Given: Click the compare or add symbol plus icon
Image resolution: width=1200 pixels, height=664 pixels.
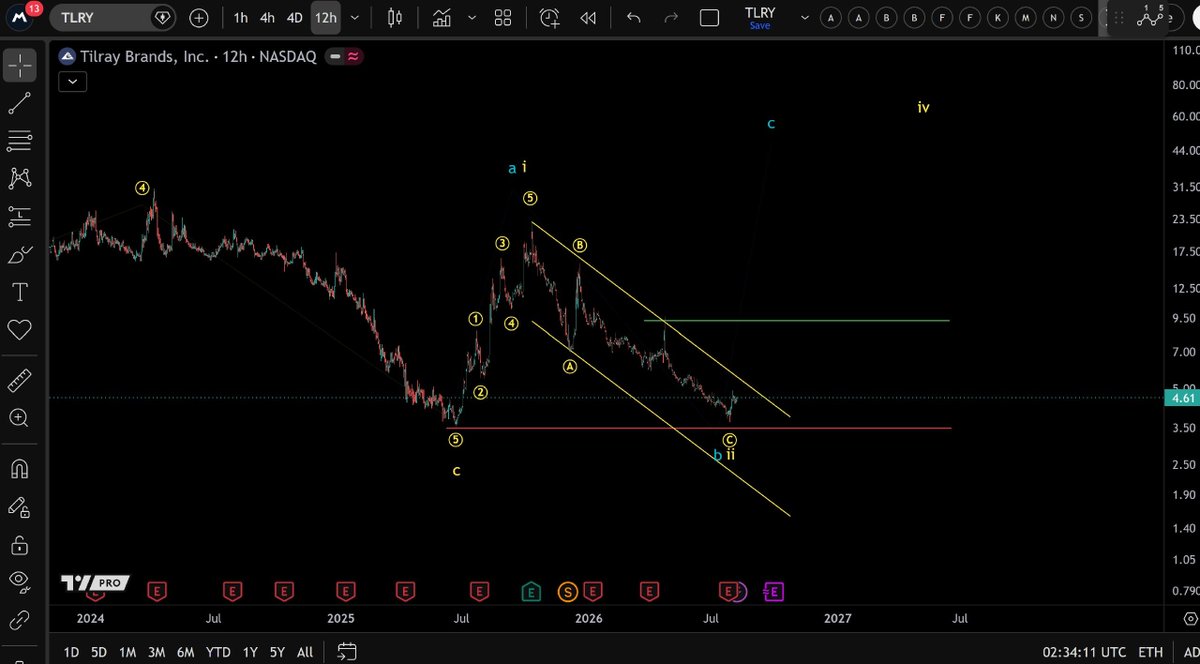Looking at the screenshot, I should pyautogui.click(x=199, y=18).
